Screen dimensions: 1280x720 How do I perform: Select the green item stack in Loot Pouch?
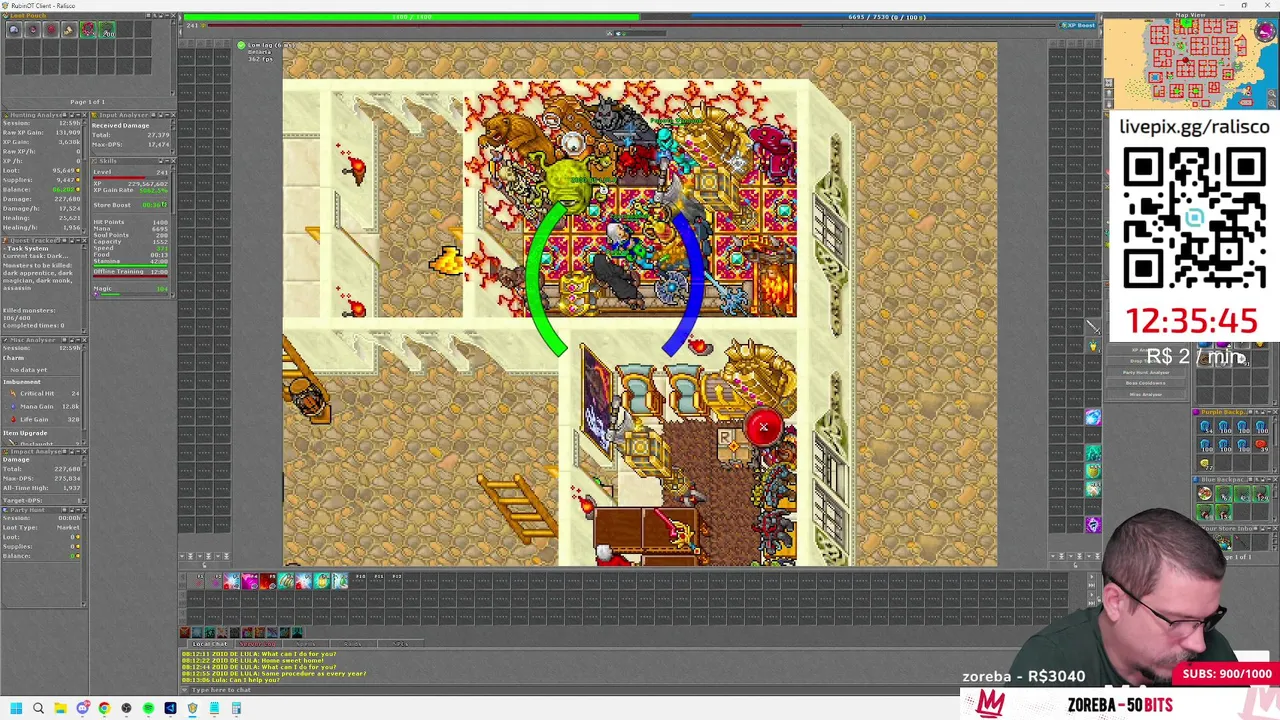coord(107,29)
